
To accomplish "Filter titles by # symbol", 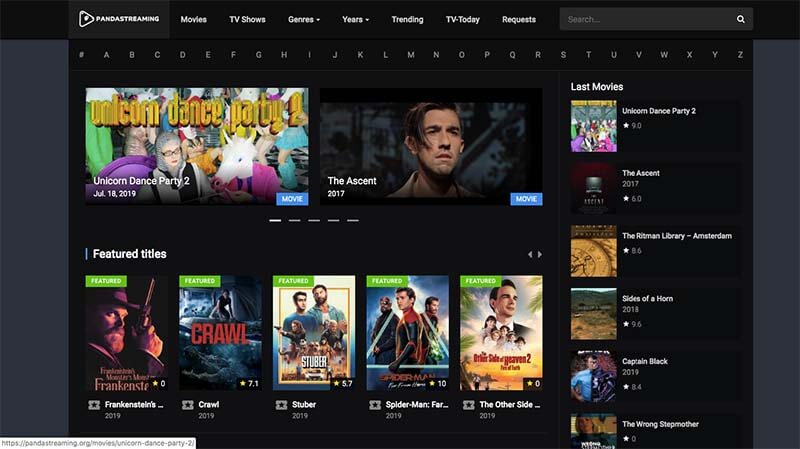I will (82, 55).
